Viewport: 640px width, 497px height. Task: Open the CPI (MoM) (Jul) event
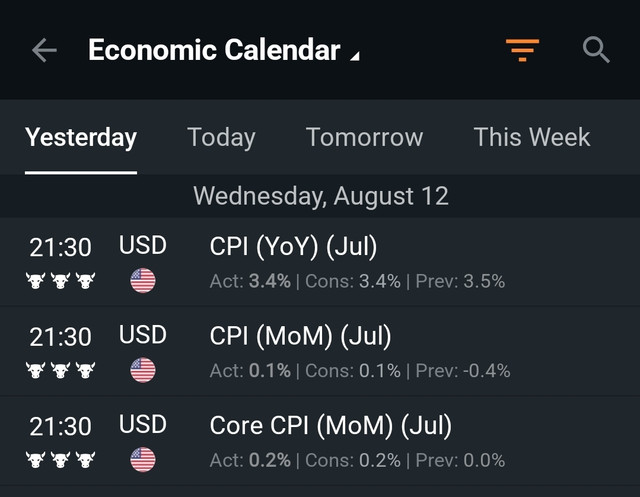point(320,351)
